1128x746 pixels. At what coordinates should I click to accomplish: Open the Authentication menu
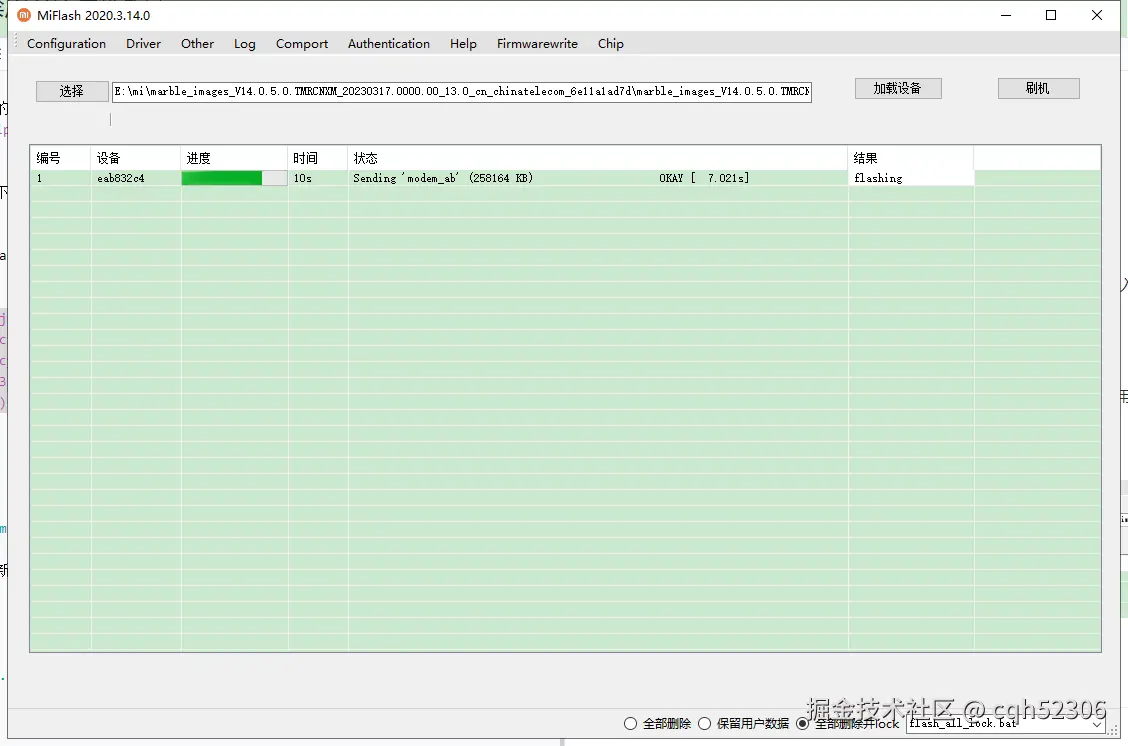coord(388,44)
